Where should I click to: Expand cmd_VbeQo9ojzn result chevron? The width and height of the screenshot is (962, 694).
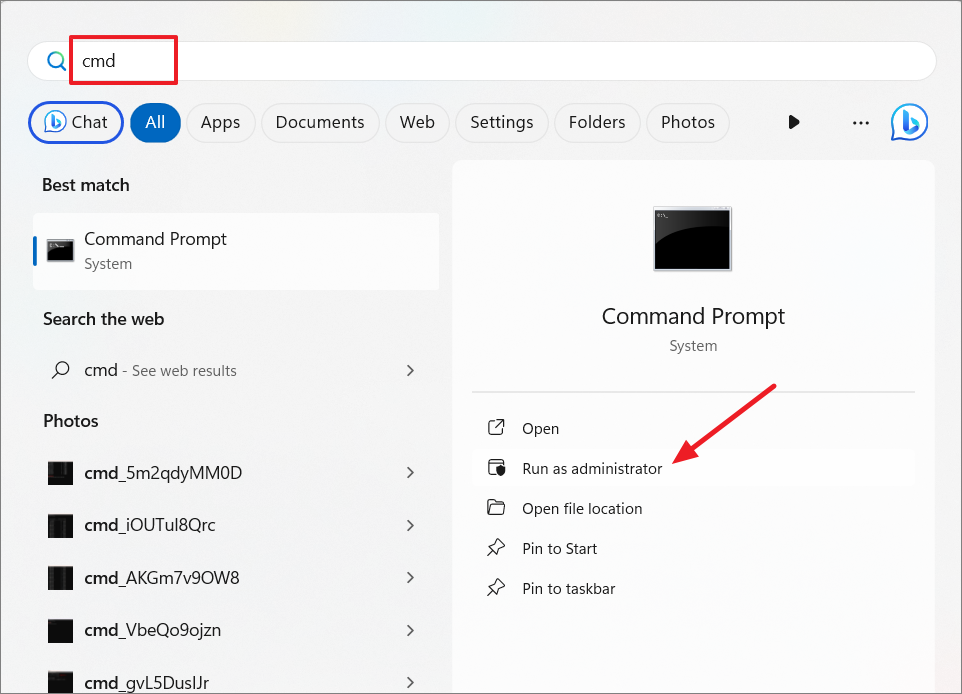410,630
